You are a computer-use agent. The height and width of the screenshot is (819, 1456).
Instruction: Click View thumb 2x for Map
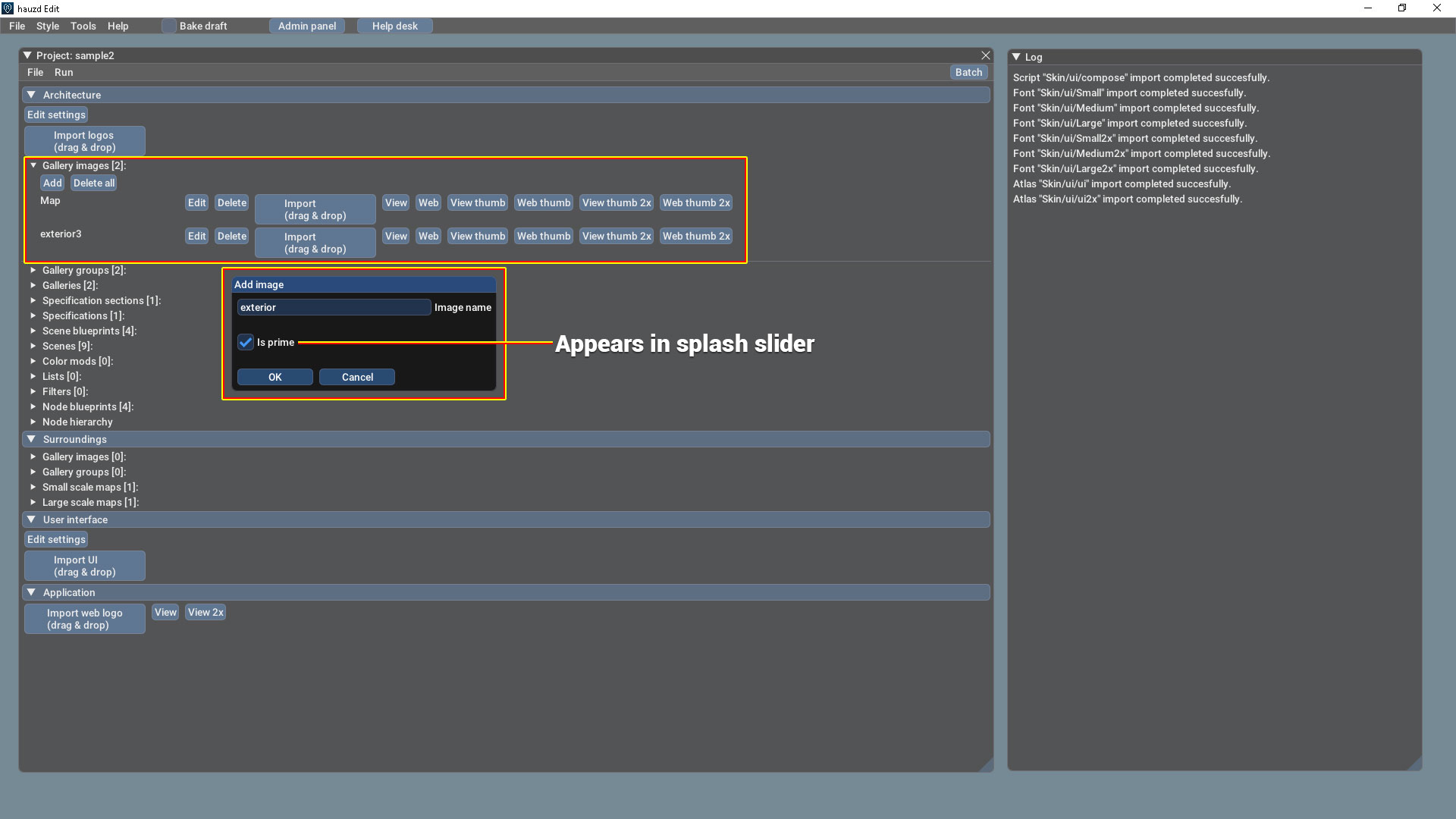(616, 202)
